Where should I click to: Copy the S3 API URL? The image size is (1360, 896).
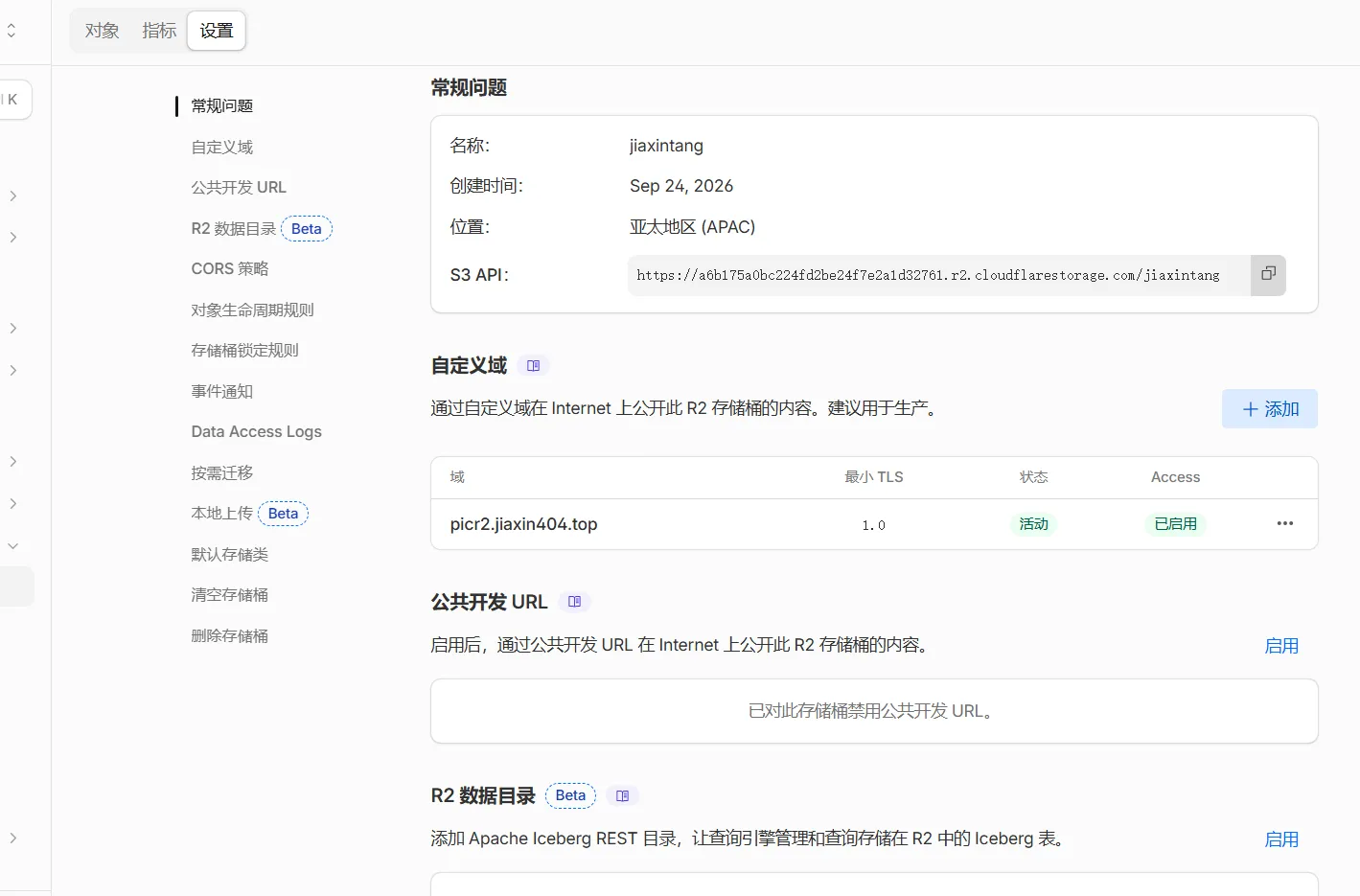tap(1268, 275)
